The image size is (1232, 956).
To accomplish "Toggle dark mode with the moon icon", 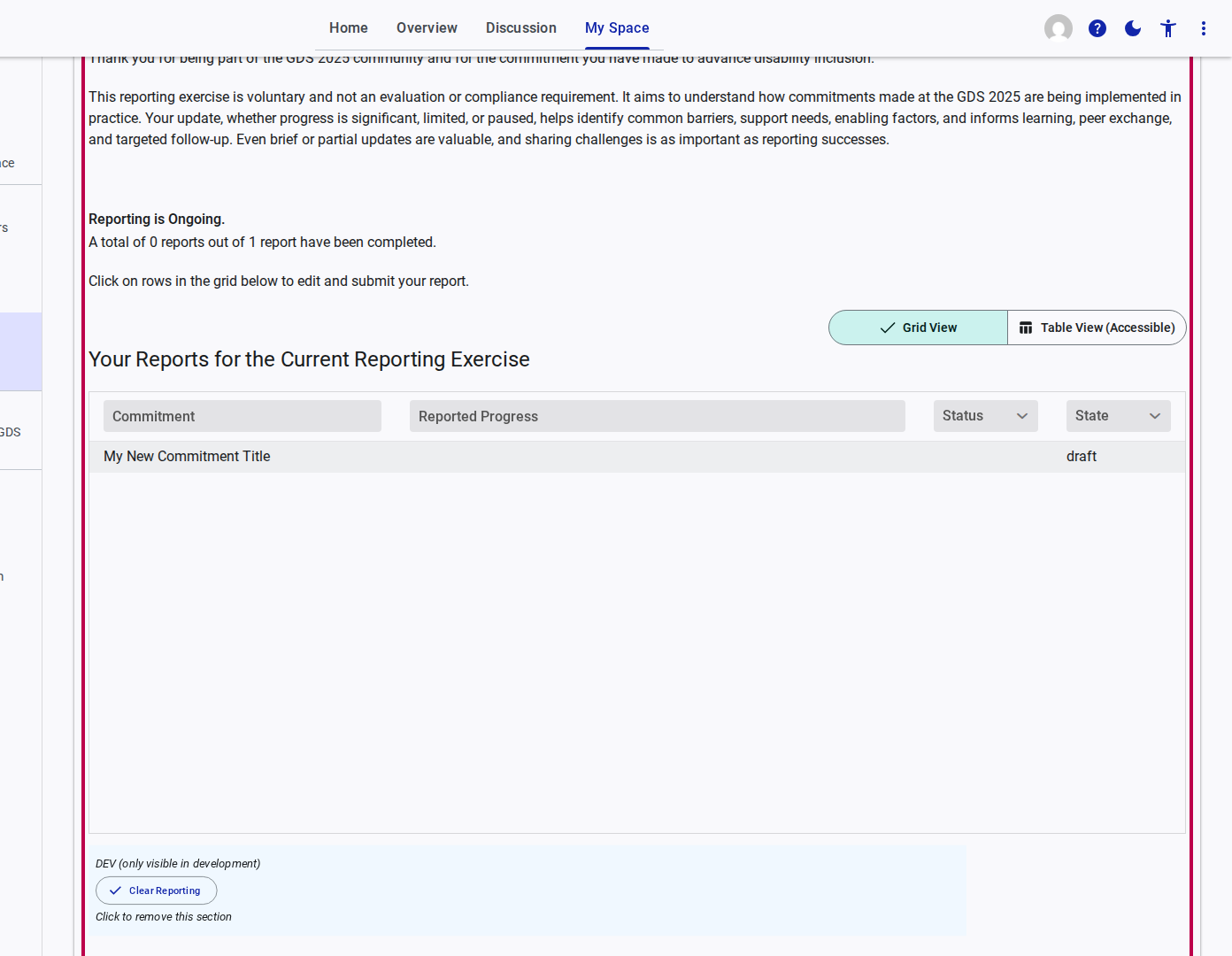I will tap(1133, 28).
